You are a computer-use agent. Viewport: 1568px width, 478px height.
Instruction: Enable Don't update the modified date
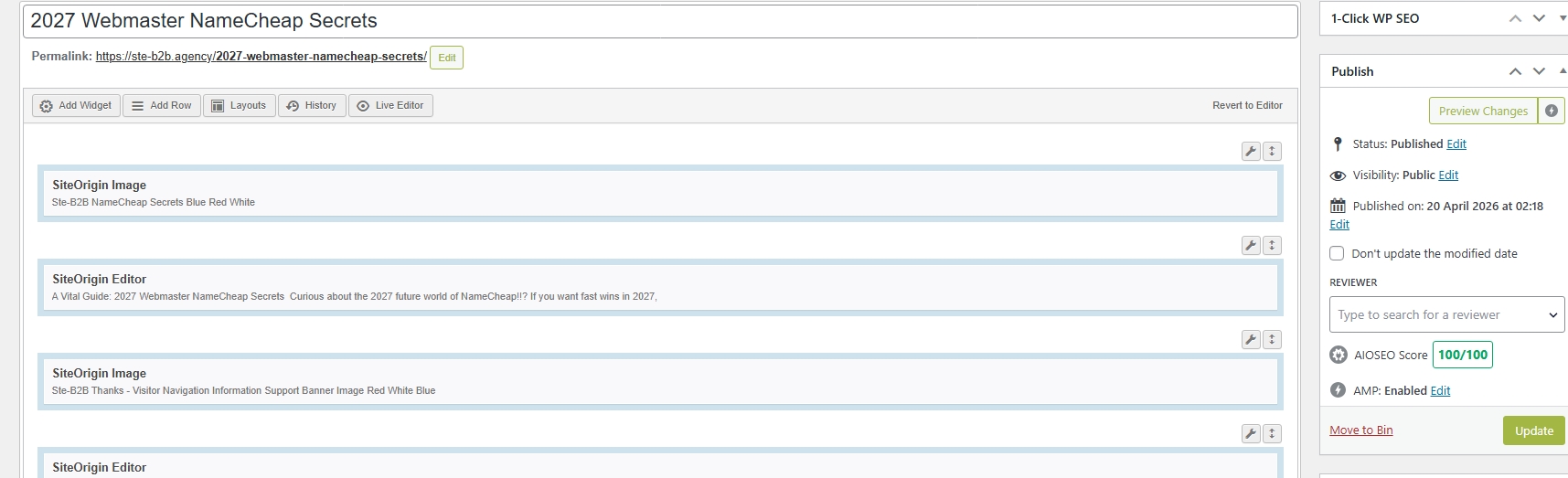click(1337, 253)
